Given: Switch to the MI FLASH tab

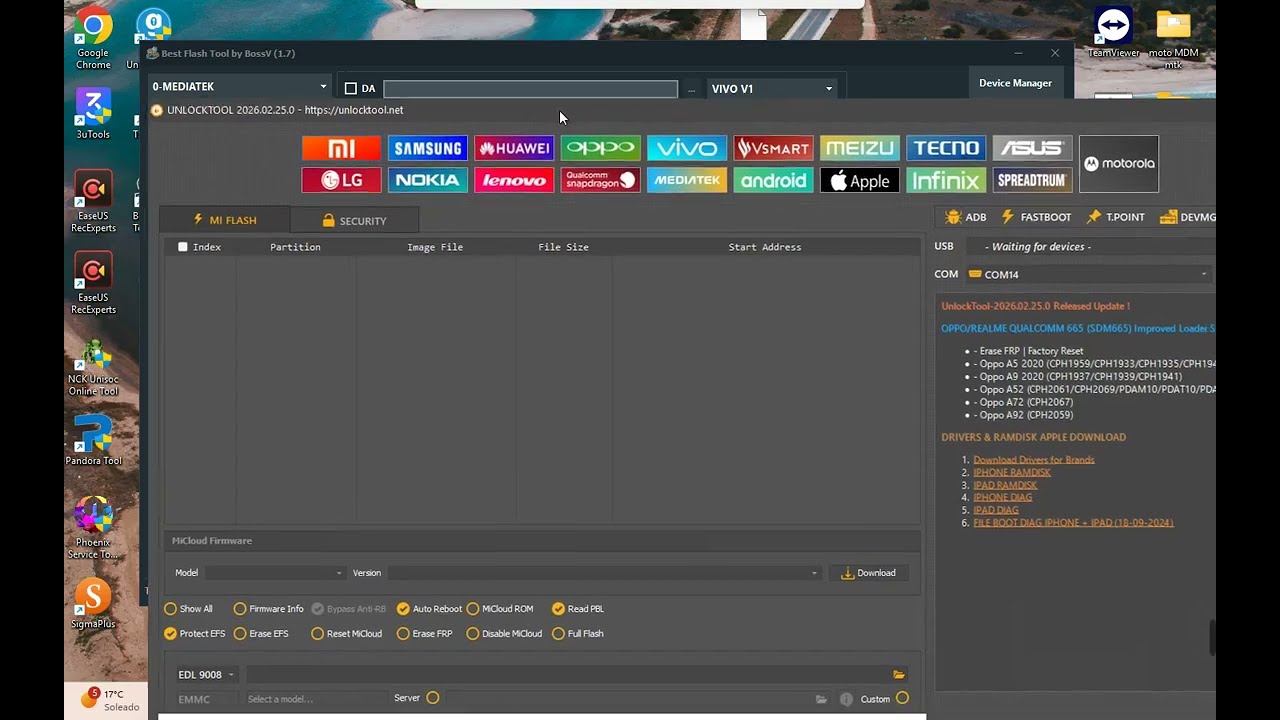Looking at the screenshot, I should [225, 220].
